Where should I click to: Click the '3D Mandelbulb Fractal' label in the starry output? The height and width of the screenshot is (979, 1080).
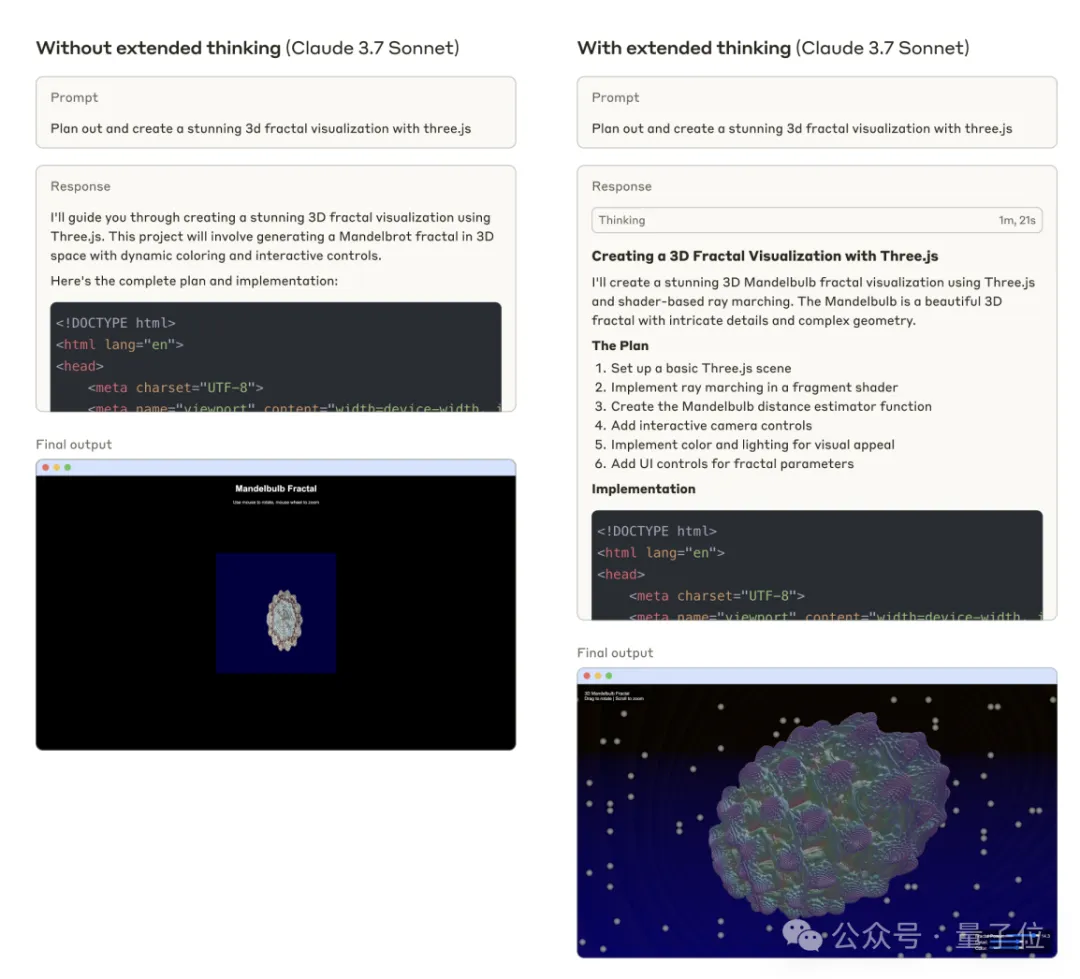click(607, 693)
